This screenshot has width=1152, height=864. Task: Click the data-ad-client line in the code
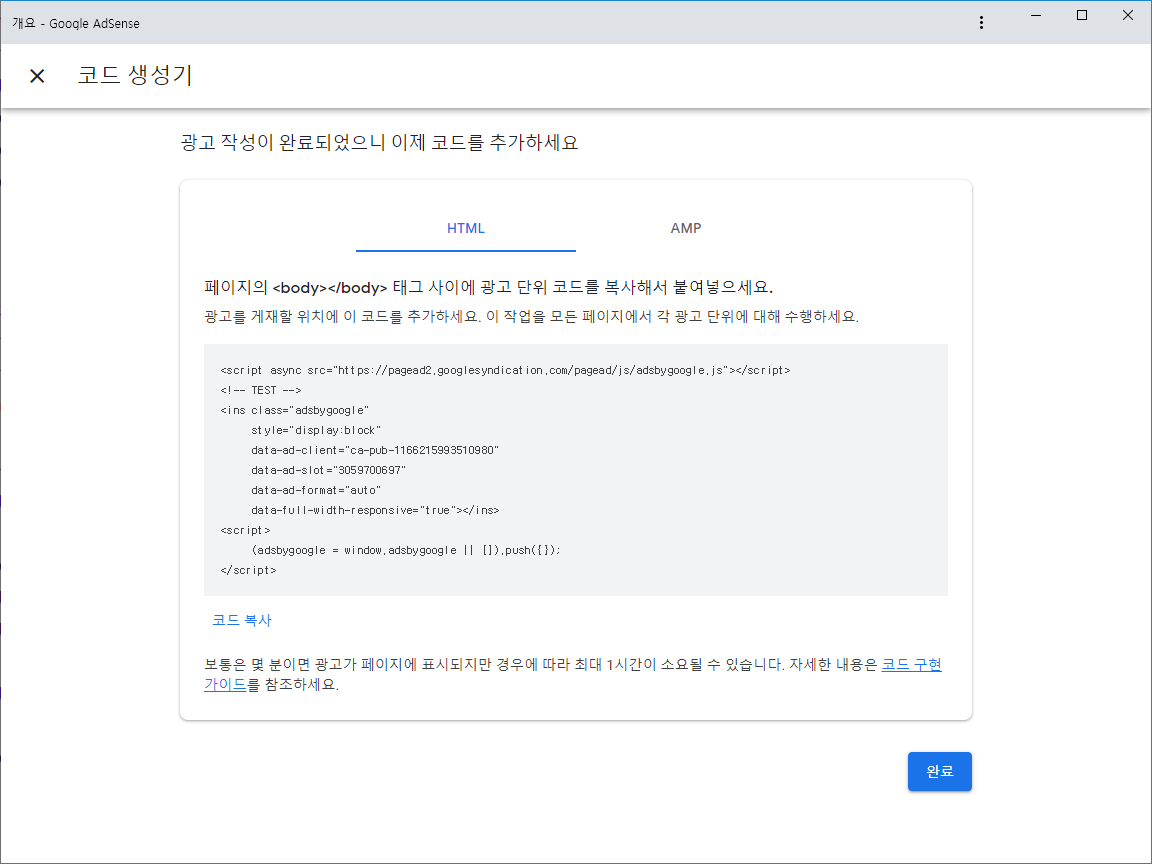click(375, 450)
